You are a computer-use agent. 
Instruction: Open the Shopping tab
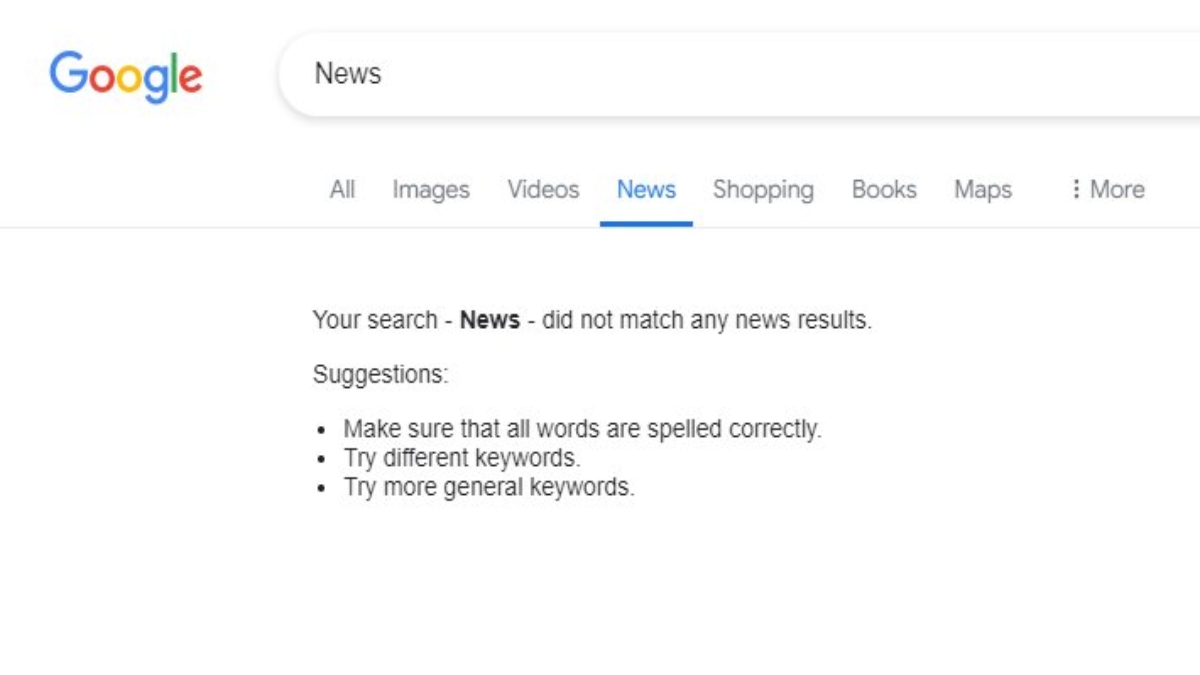(x=763, y=189)
